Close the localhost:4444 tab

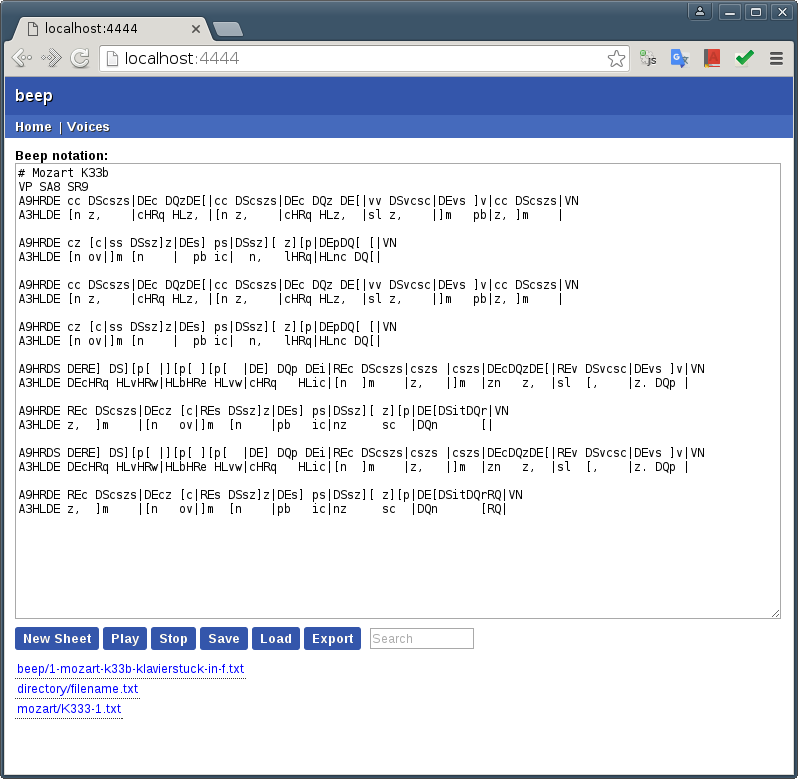[x=195, y=29]
